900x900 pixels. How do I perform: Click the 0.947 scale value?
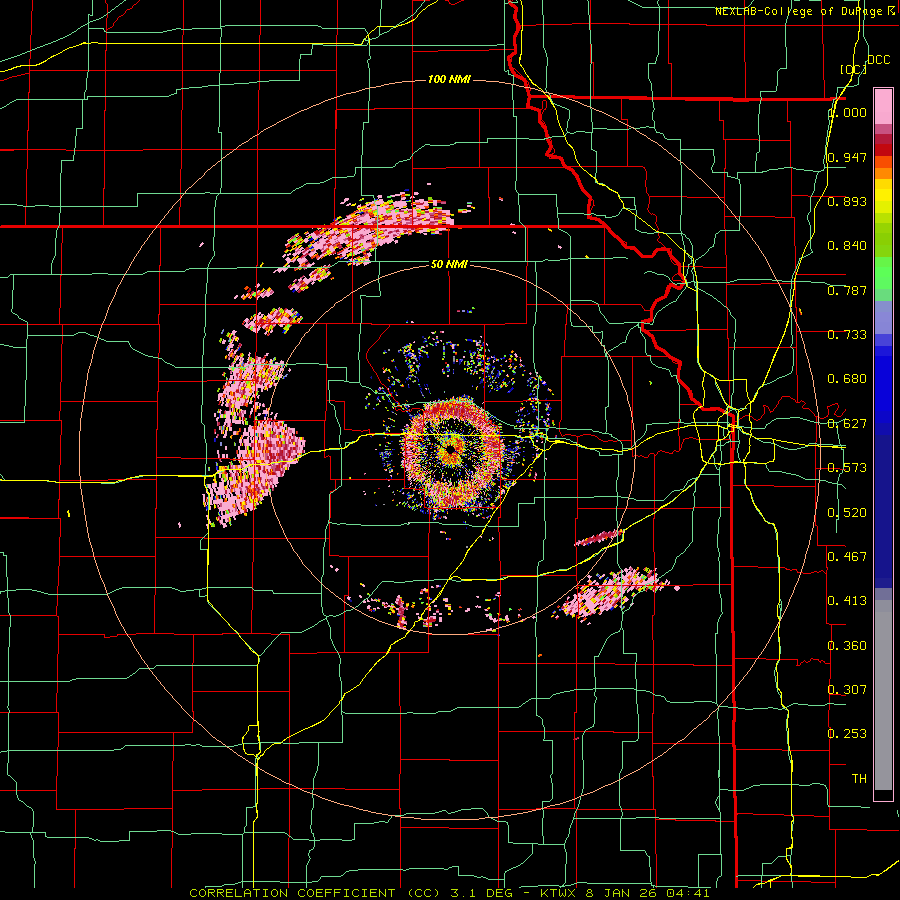pos(847,157)
